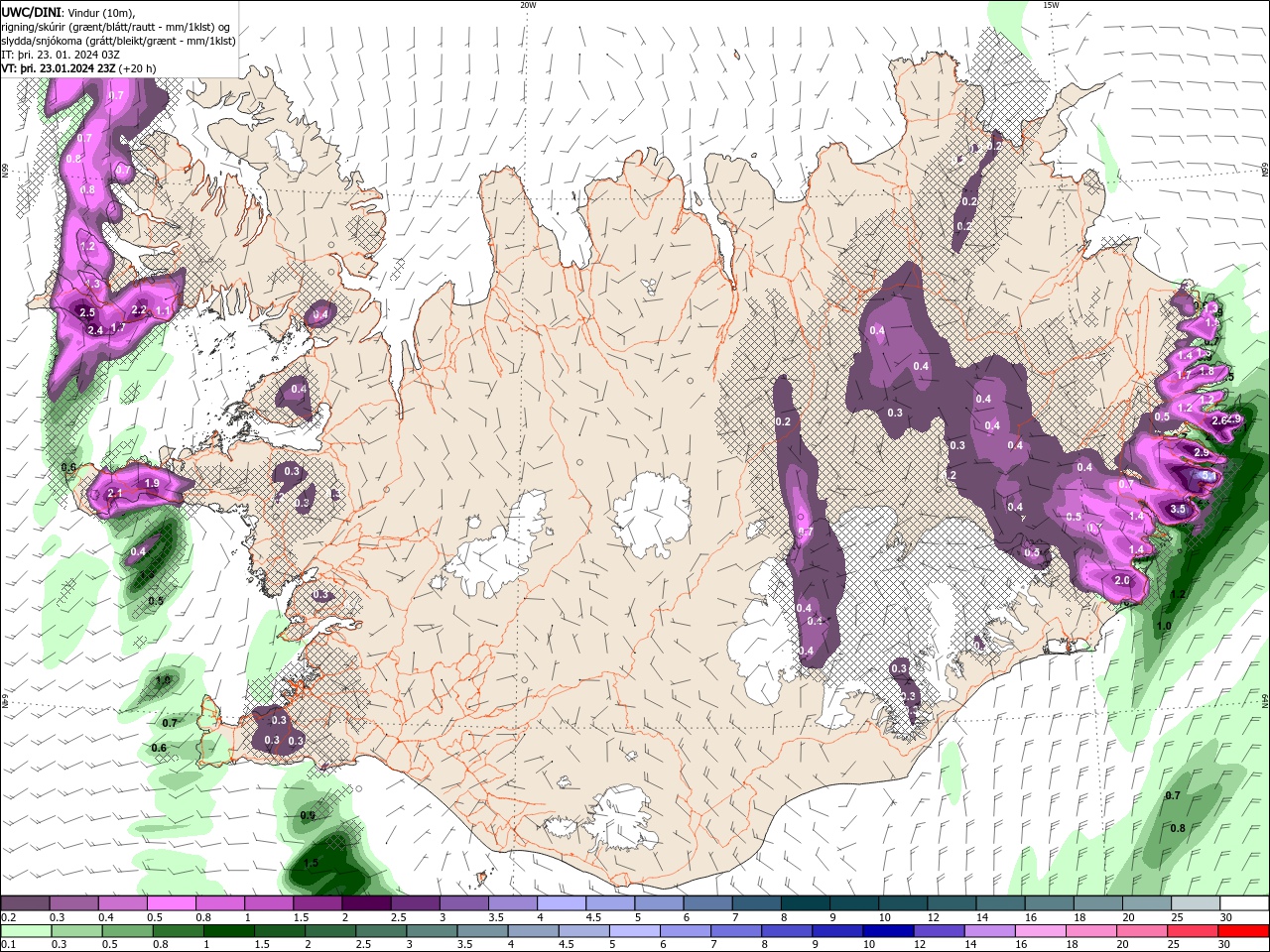
Task: Click the "15W" longitude label
Action: pos(1051,5)
